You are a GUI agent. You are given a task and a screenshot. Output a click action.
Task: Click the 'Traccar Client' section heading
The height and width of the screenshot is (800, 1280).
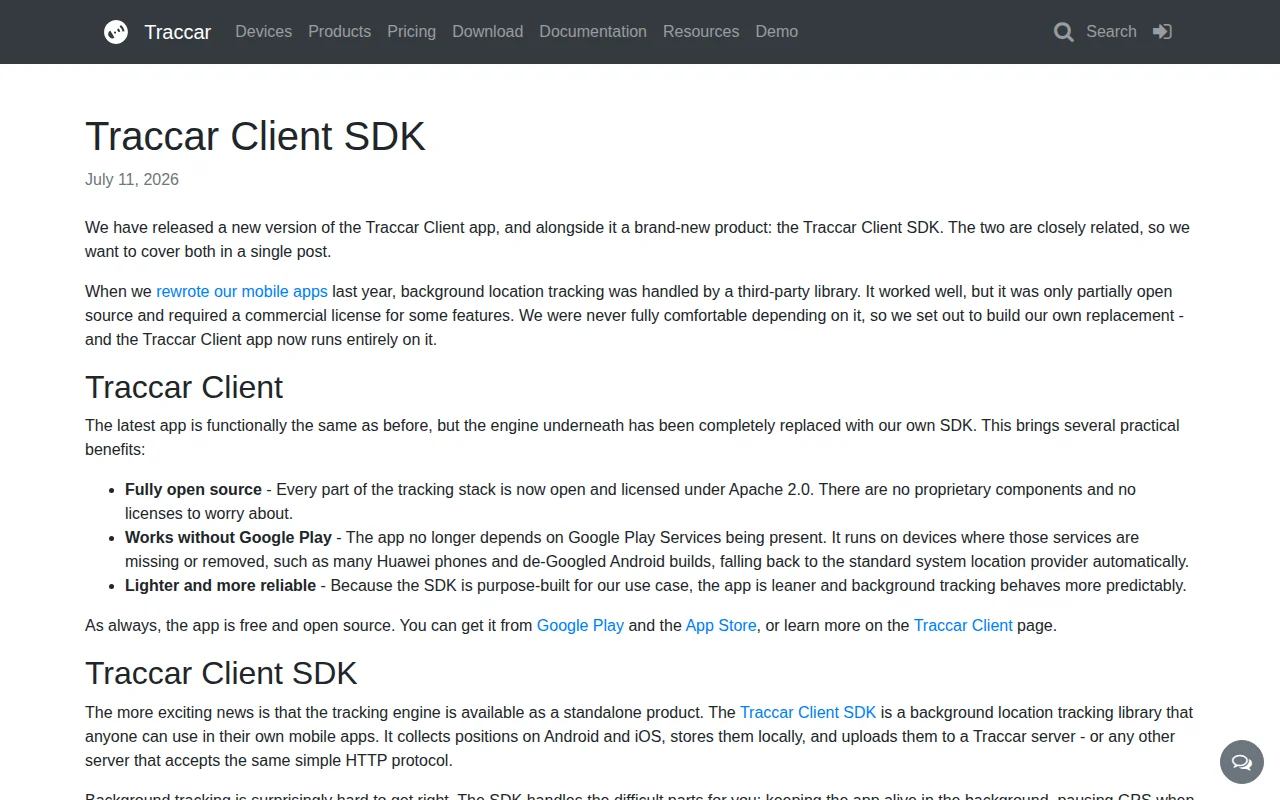click(184, 387)
